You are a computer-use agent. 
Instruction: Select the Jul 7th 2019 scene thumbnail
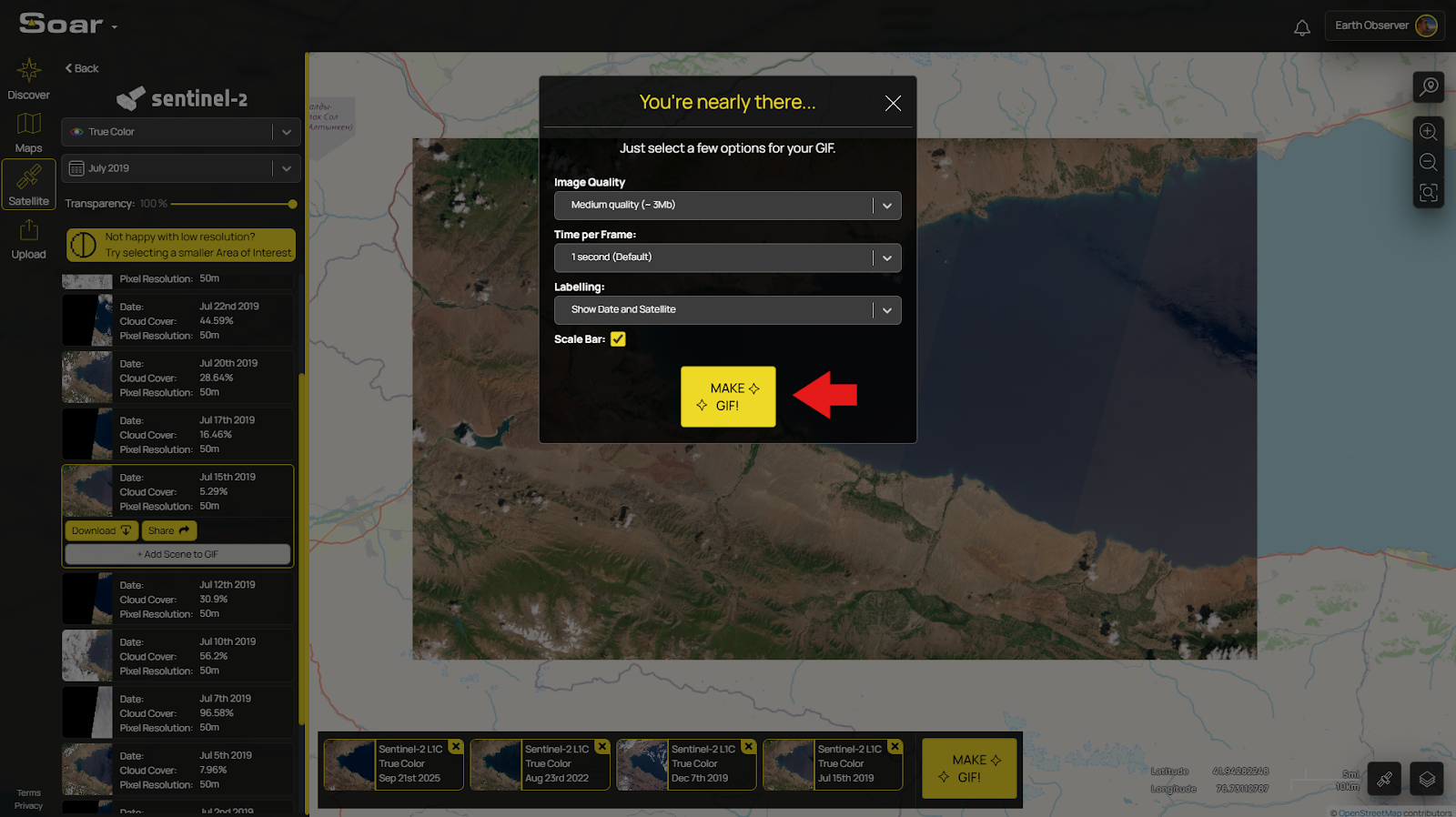87,712
